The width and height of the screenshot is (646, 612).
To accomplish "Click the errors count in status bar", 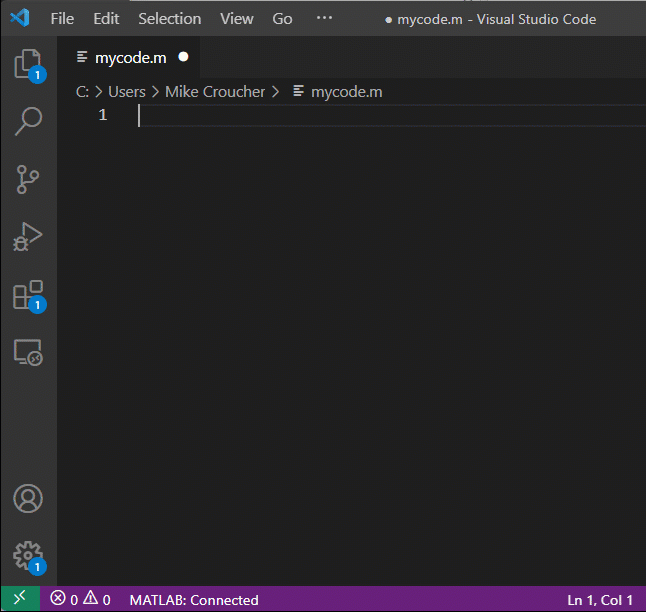I will pyautogui.click(x=67, y=600).
